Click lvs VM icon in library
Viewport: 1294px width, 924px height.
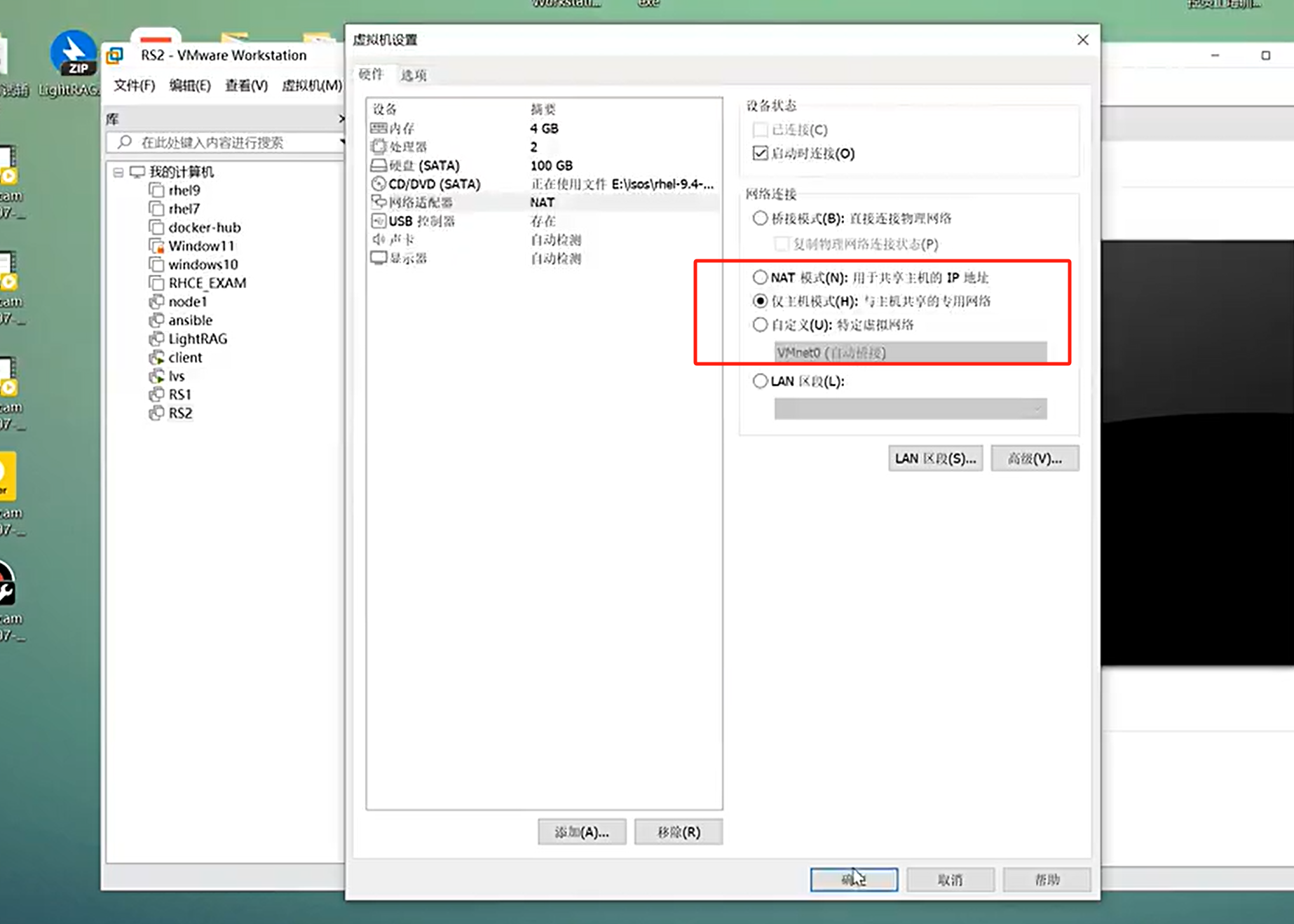point(156,376)
